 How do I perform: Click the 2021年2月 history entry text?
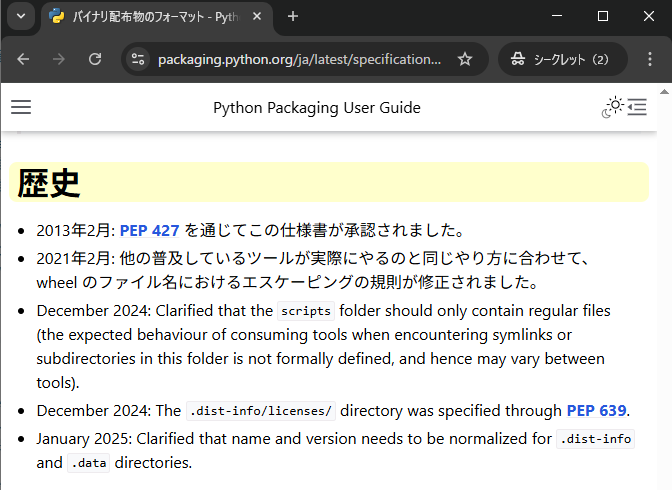click(314, 271)
